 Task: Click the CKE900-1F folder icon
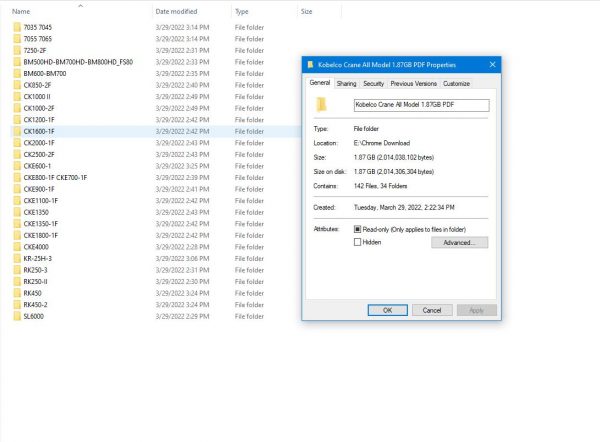coord(17,189)
